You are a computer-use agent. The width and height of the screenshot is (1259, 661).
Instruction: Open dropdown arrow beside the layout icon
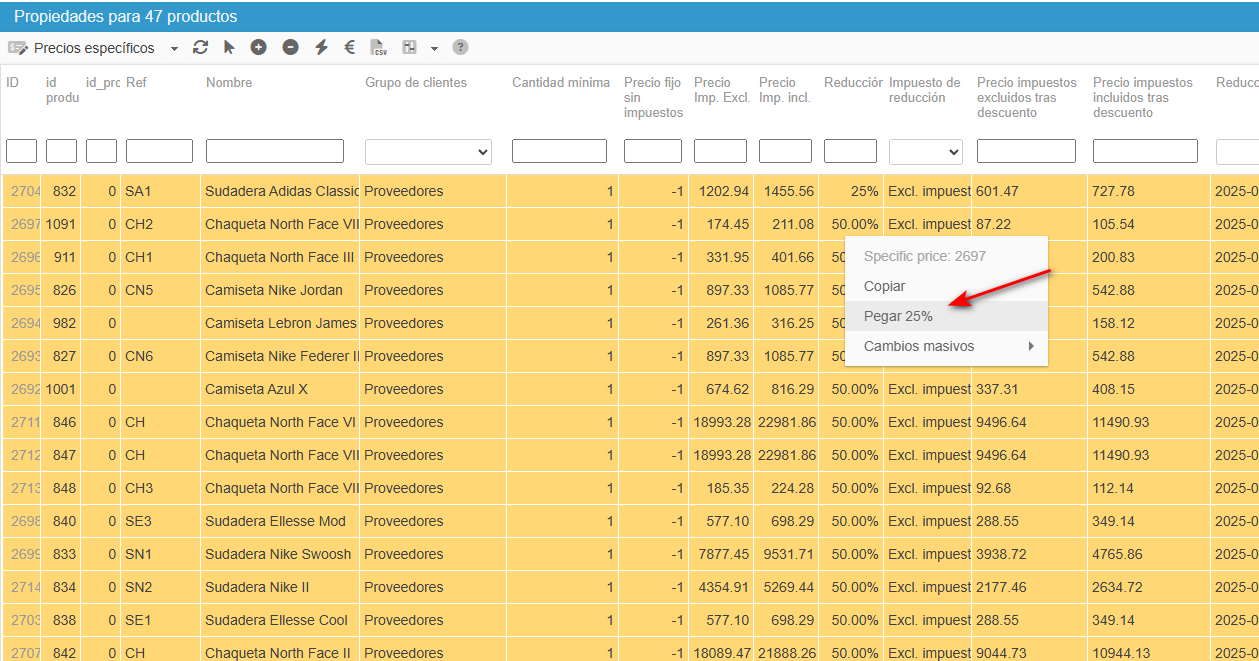click(434, 48)
